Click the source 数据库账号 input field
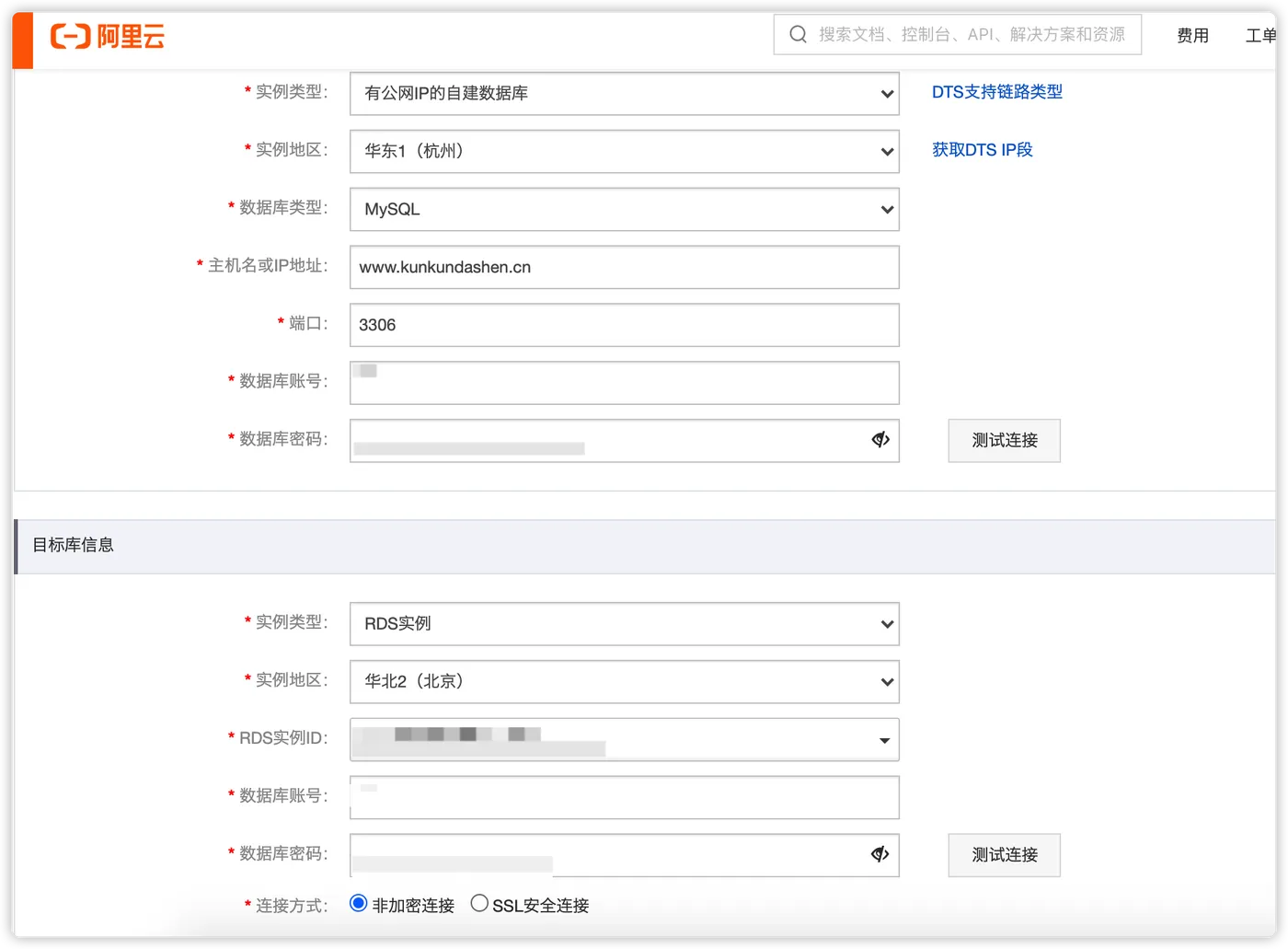 pyautogui.click(x=625, y=383)
